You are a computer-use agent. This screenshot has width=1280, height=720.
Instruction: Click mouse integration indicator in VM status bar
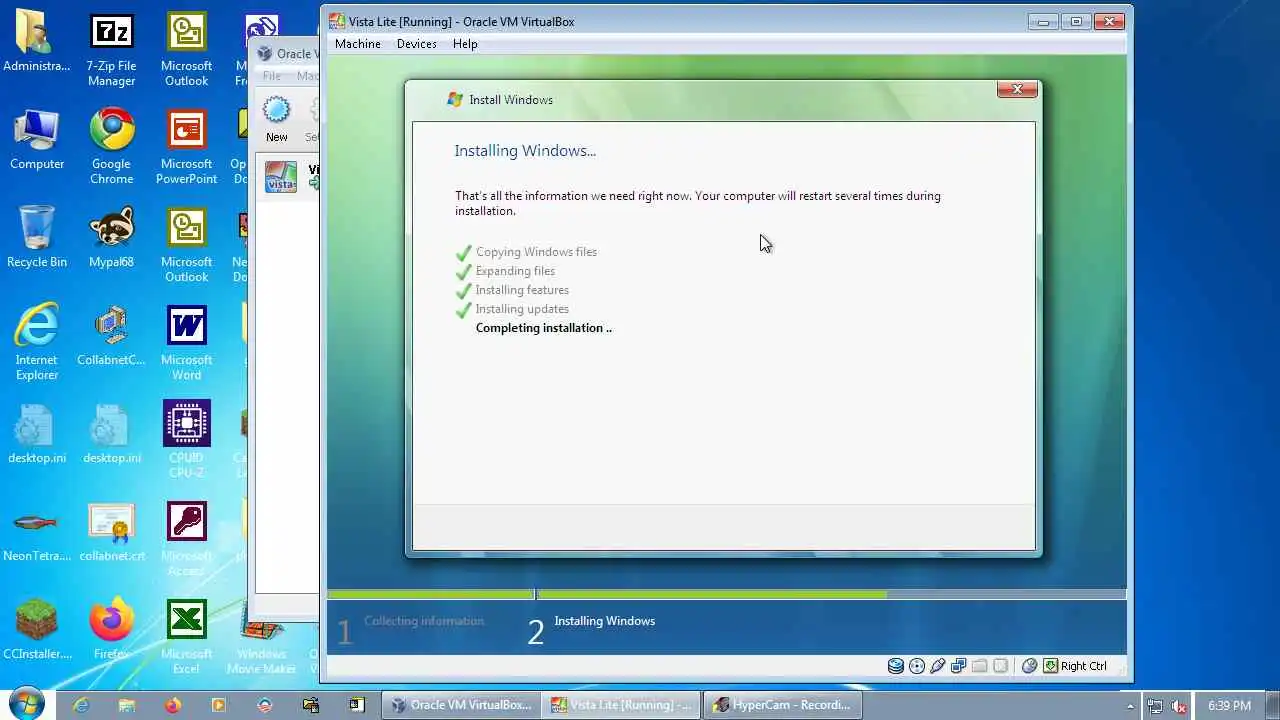1029,666
